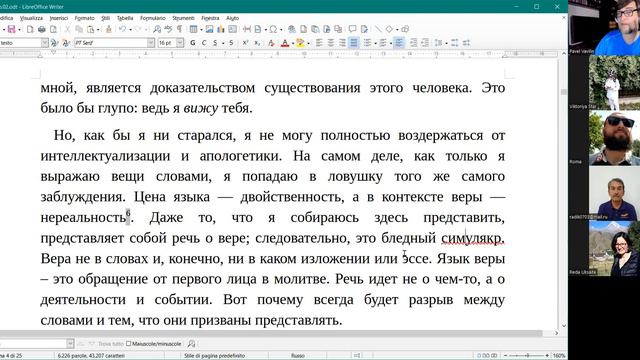Run spelling check icon
This screenshot has height=360, width=640.
pyautogui.click(x=168, y=29)
